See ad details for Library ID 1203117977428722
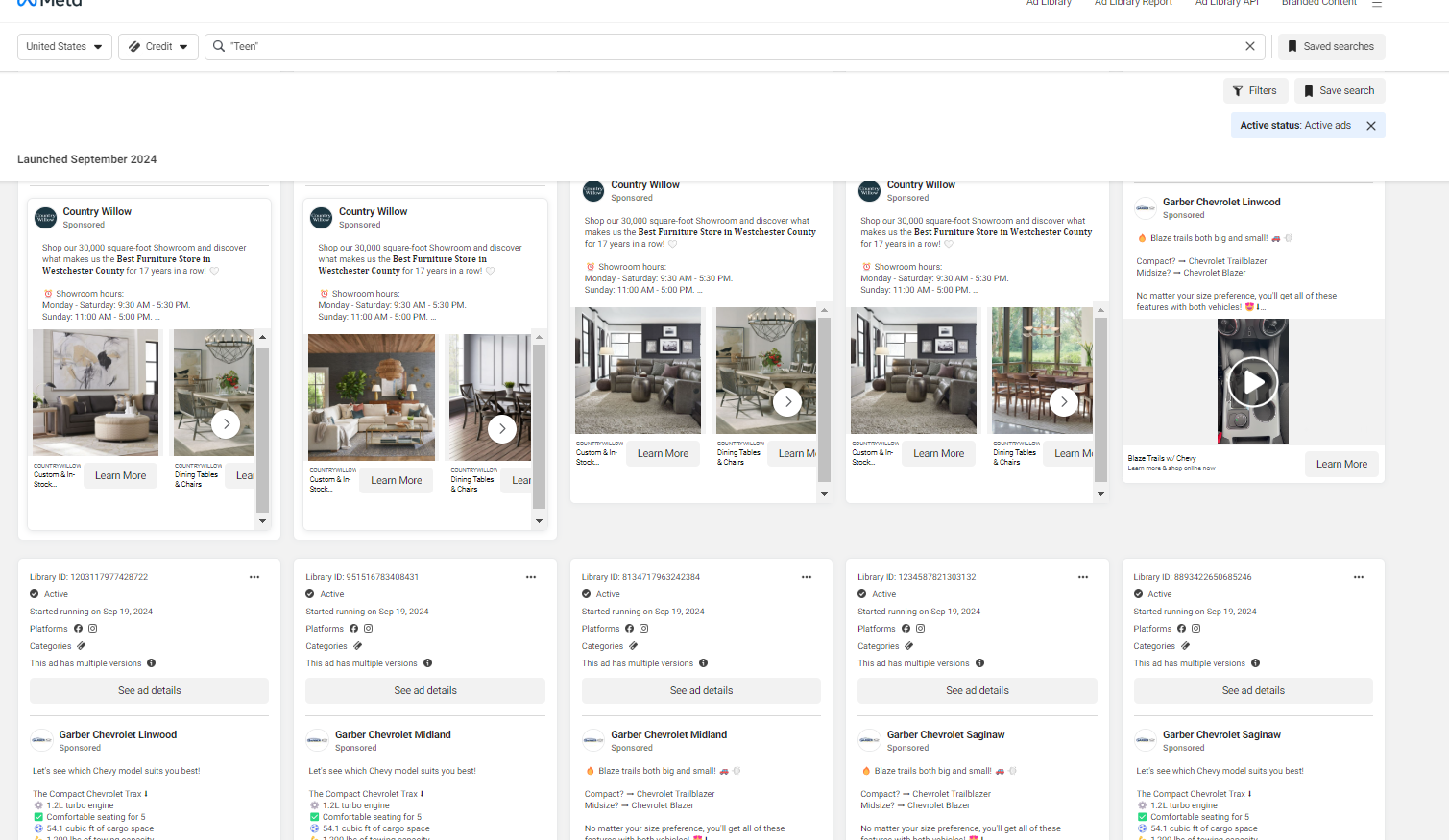1449x840 pixels. (149, 690)
